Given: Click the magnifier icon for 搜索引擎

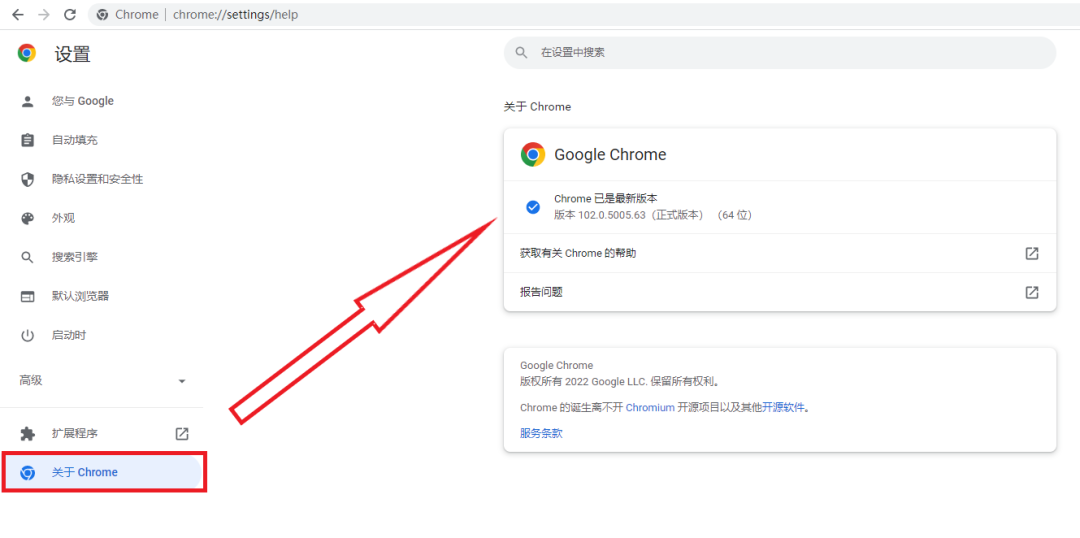Looking at the screenshot, I should point(27,258).
